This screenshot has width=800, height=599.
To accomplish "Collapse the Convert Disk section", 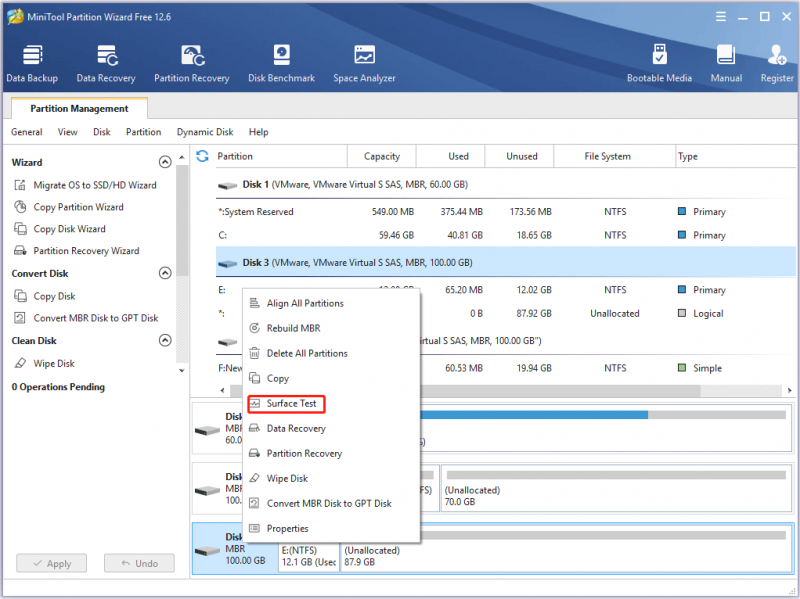I will click(165, 273).
